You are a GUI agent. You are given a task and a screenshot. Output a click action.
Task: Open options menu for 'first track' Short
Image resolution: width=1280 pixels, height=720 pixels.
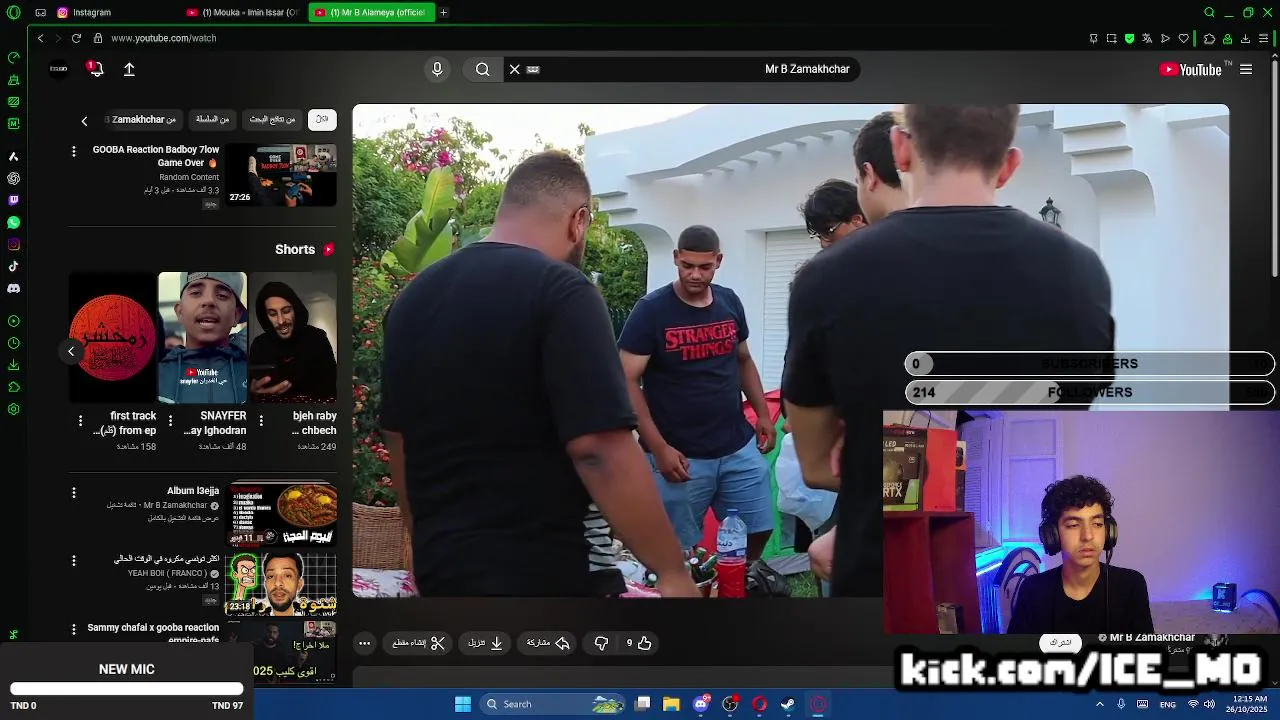(x=80, y=421)
